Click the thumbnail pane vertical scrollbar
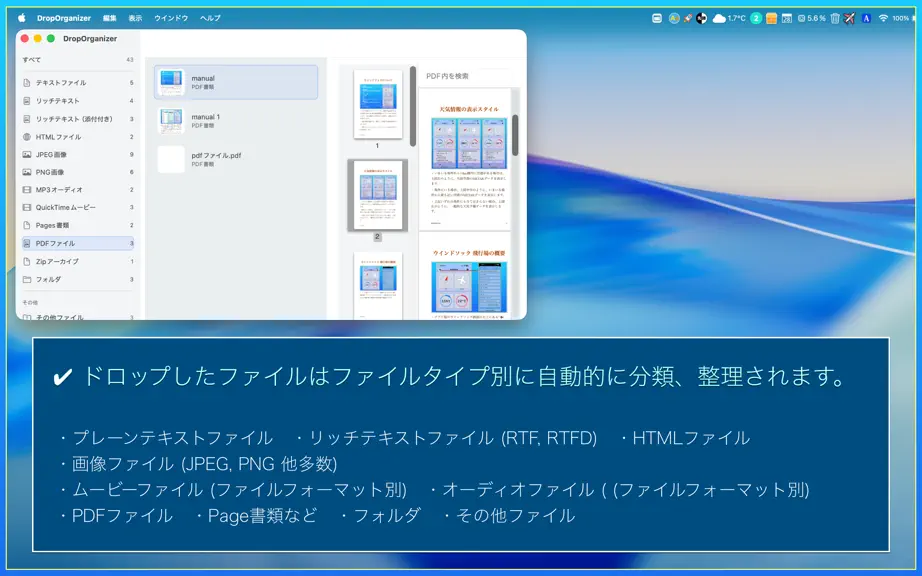The height and width of the screenshot is (576, 922). click(x=413, y=106)
